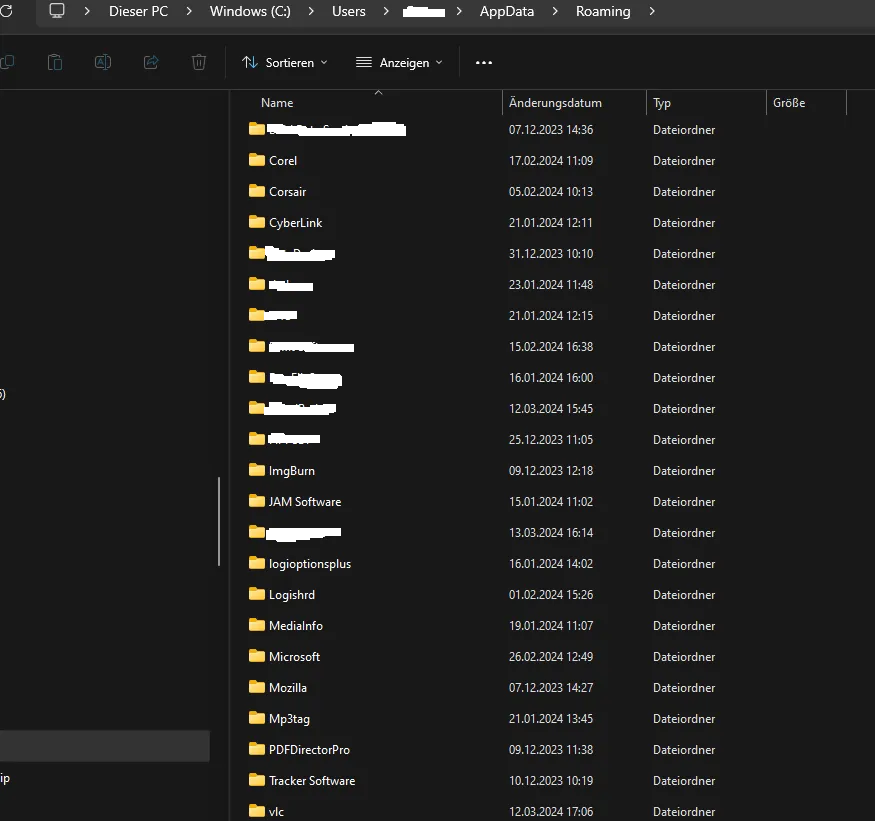Select the Logishrd folder name
Viewport: 875px width, 821px height.
[x=292, y=594]
